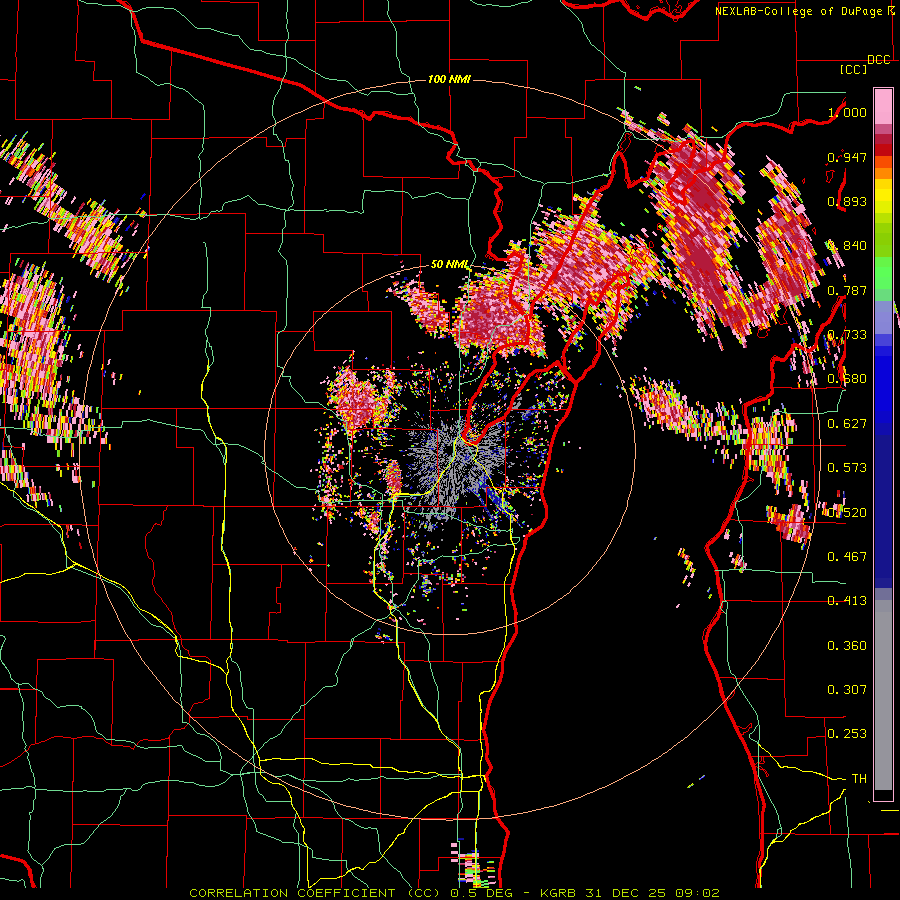Click the DCC label above the legend
900x900 pixels.
click(x=879, y=60)
